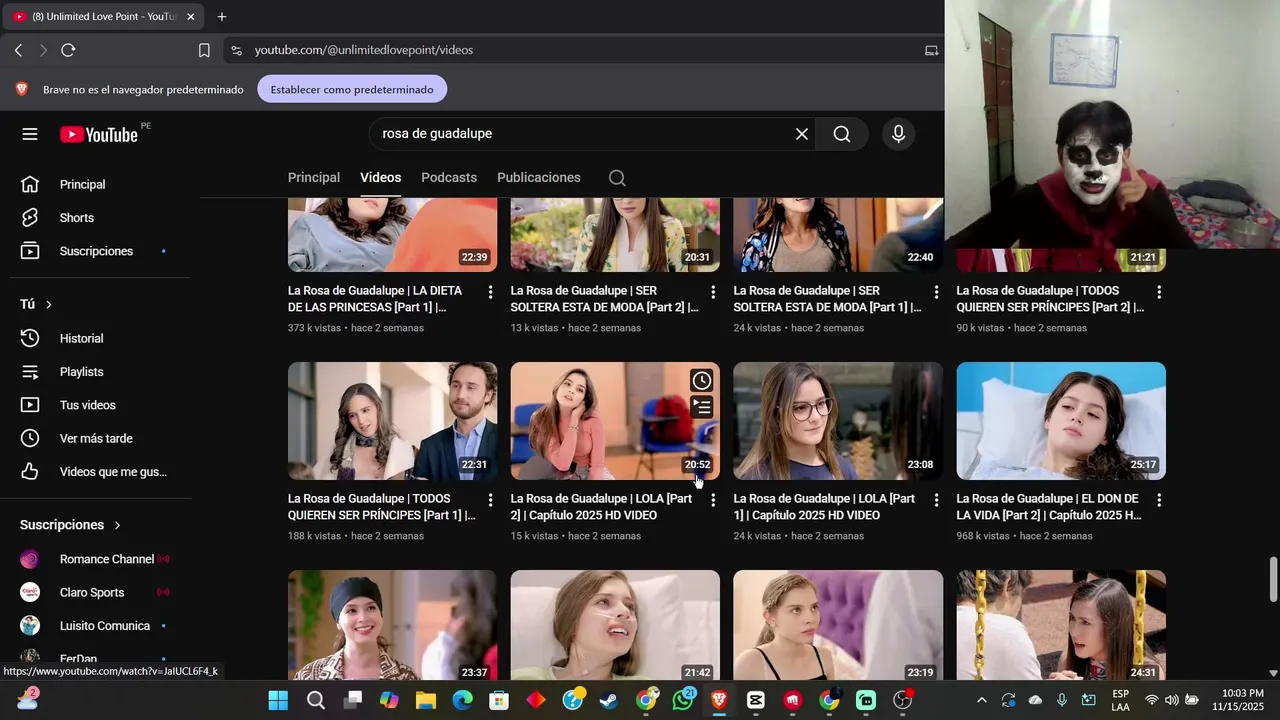The width and height of the screenshot is (1280, 720).
Task: Open the 23:08 LOLA Part 1 thumbnail
Action: click(x=838, y=421)
